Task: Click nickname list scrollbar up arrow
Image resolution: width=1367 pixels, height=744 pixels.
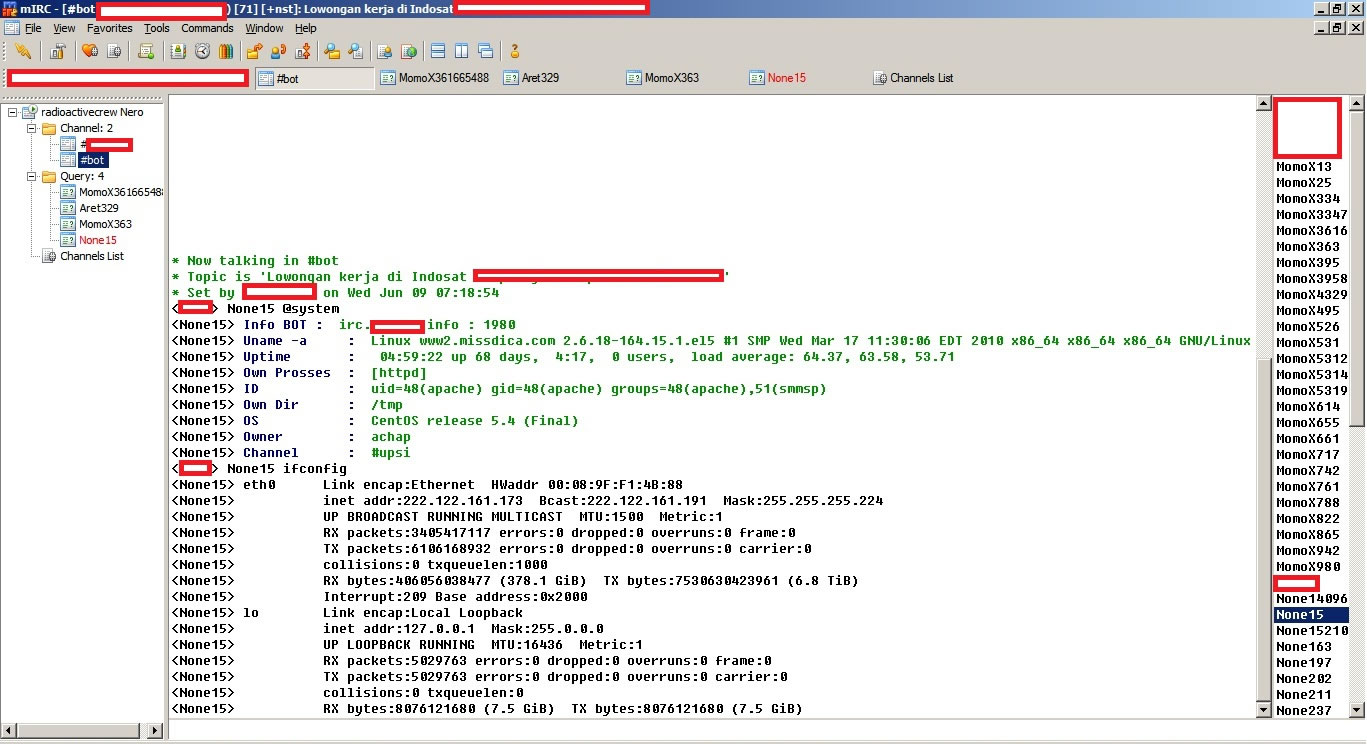Action: point(1358,102)
